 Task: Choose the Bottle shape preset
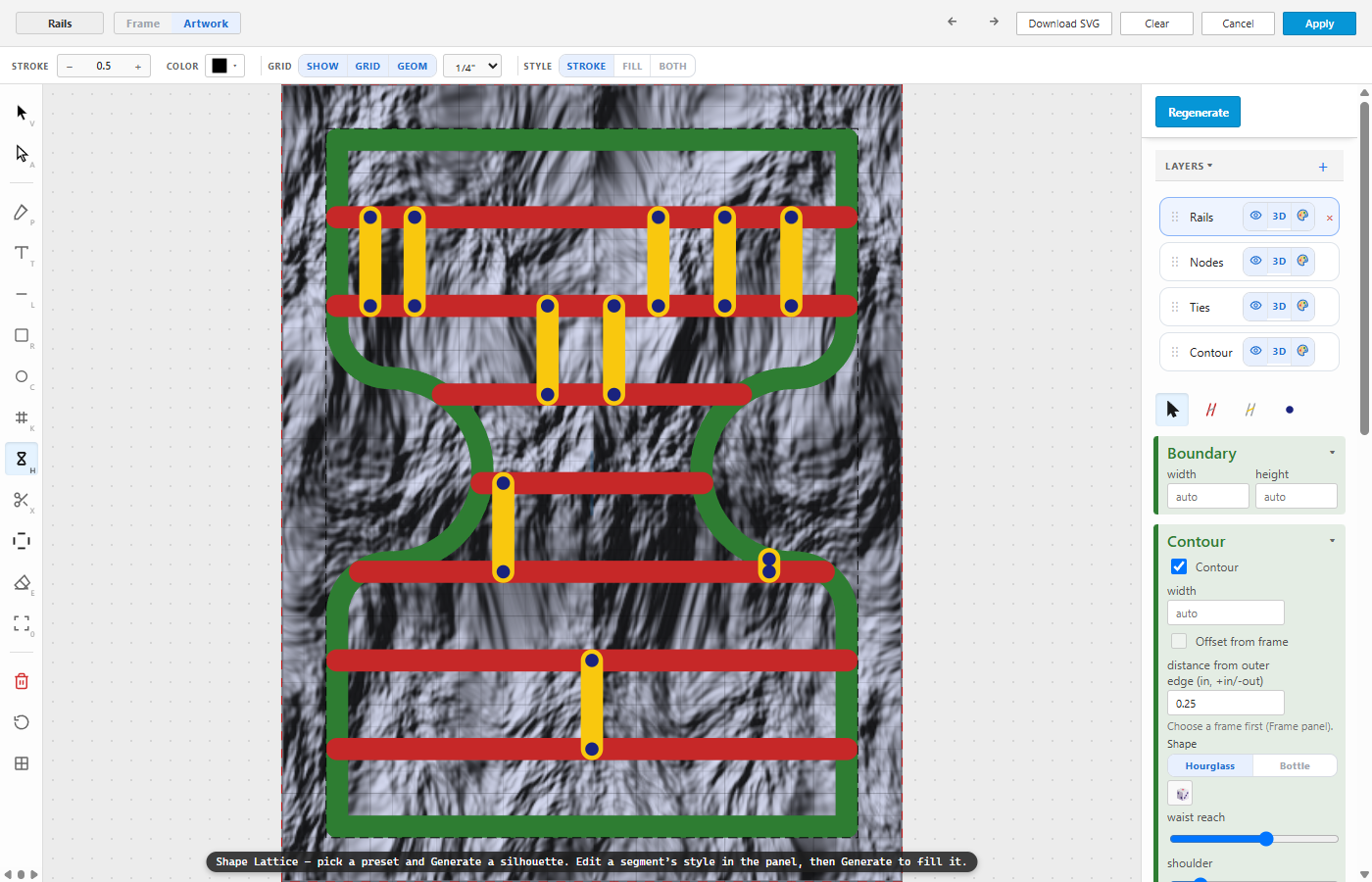coord(1295,765)
